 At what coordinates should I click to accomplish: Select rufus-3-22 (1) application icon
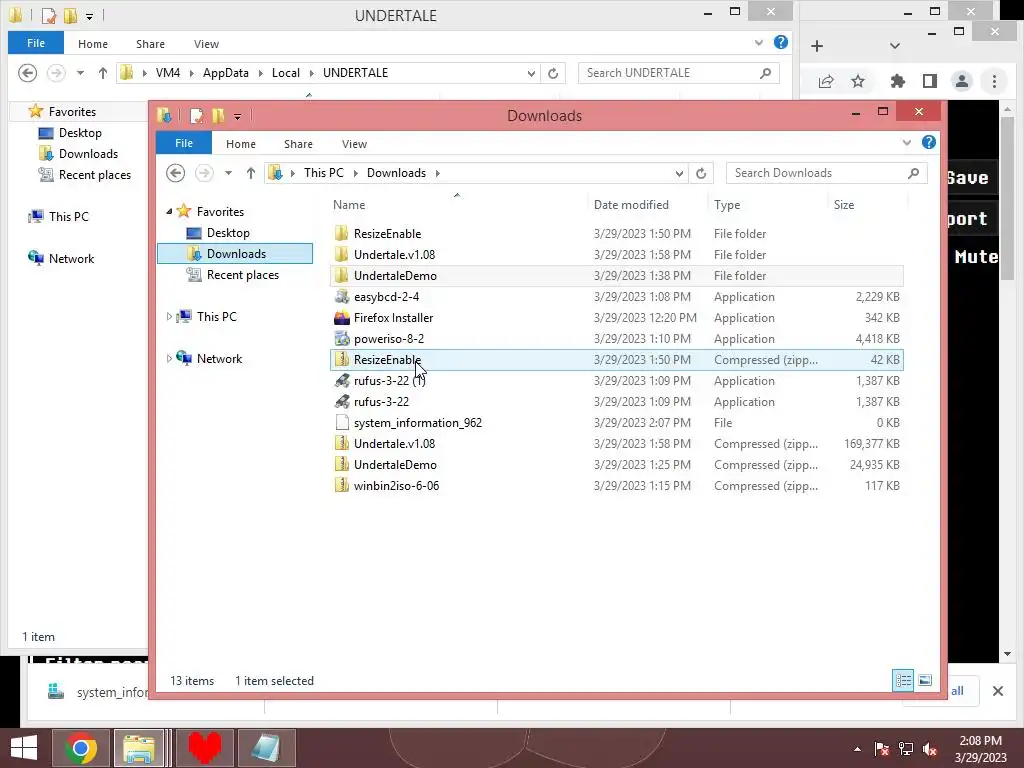tap(341, 381)
